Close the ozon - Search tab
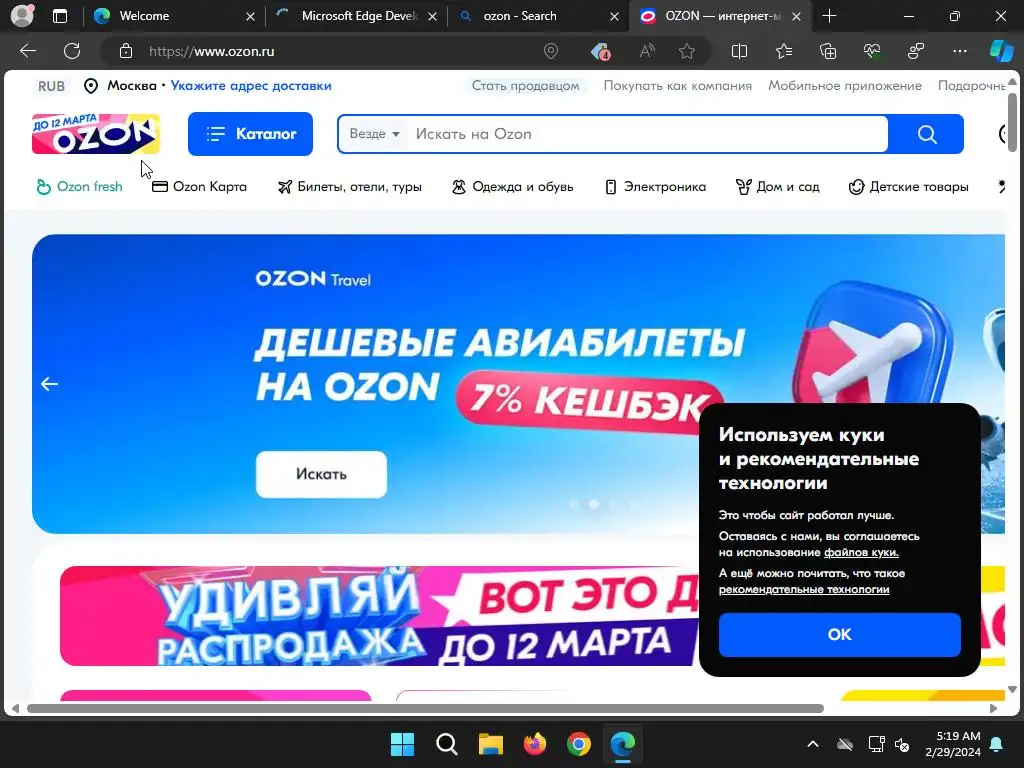The image size is (1024, 768). 614,16
